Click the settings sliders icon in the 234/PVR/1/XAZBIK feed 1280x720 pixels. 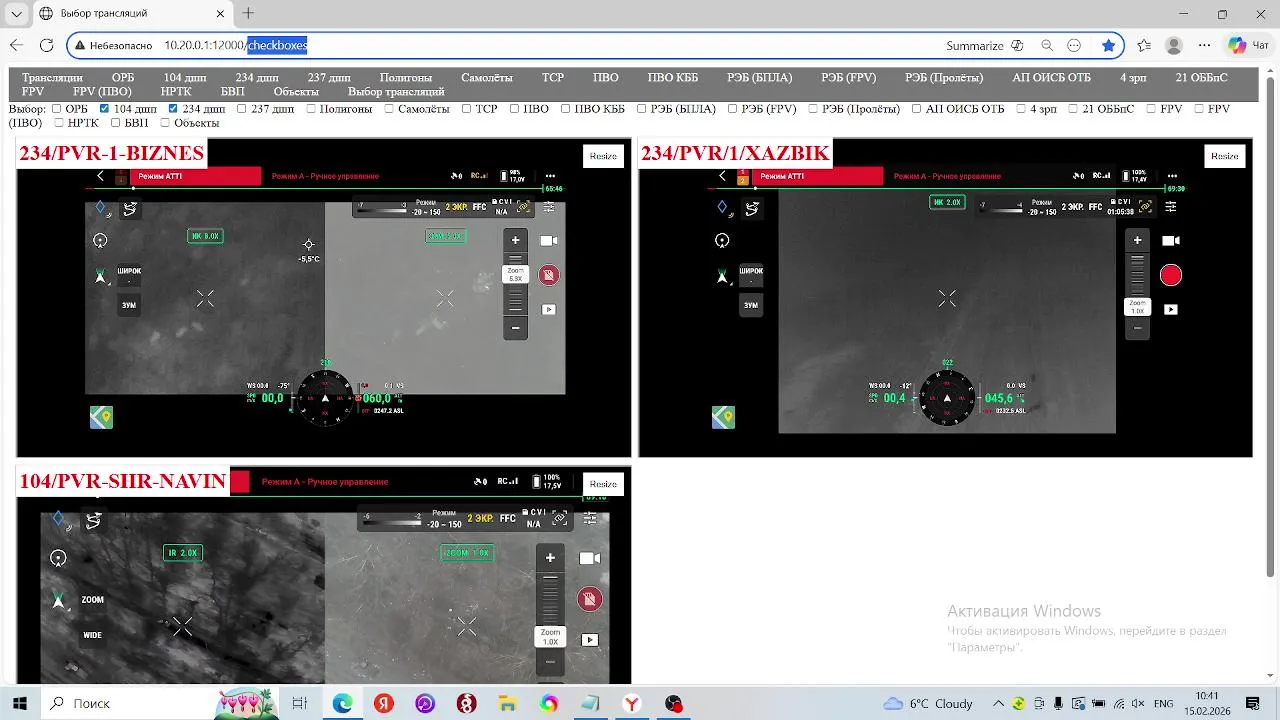coord(1171,207)
